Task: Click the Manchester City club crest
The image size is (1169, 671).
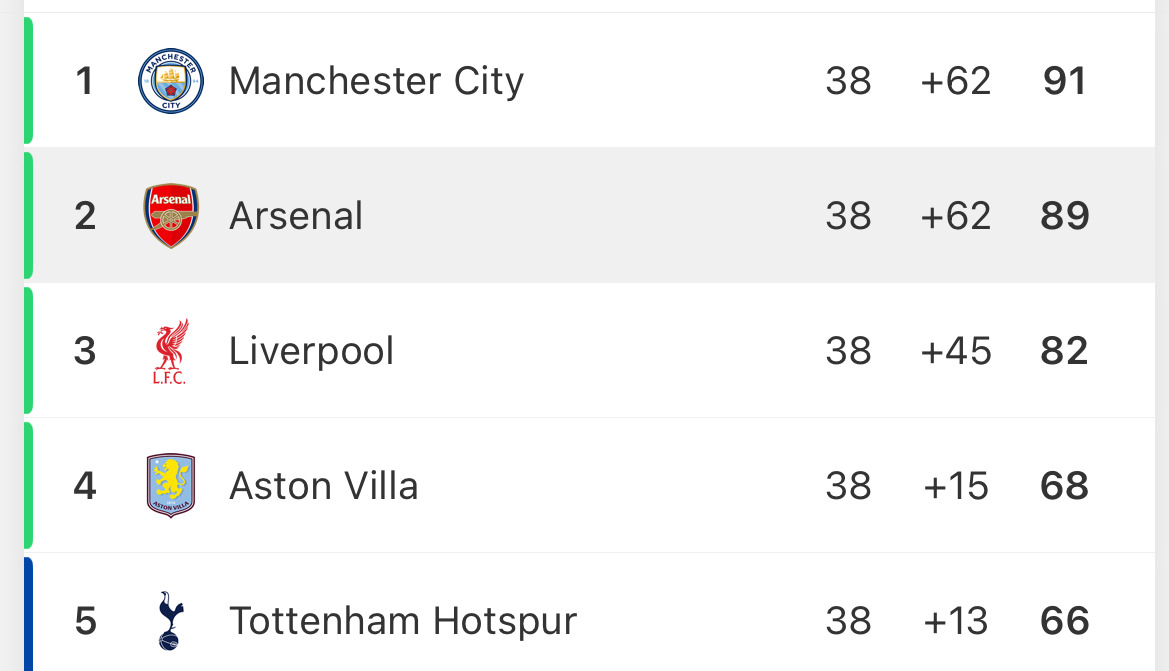Action: click(171, 81)
